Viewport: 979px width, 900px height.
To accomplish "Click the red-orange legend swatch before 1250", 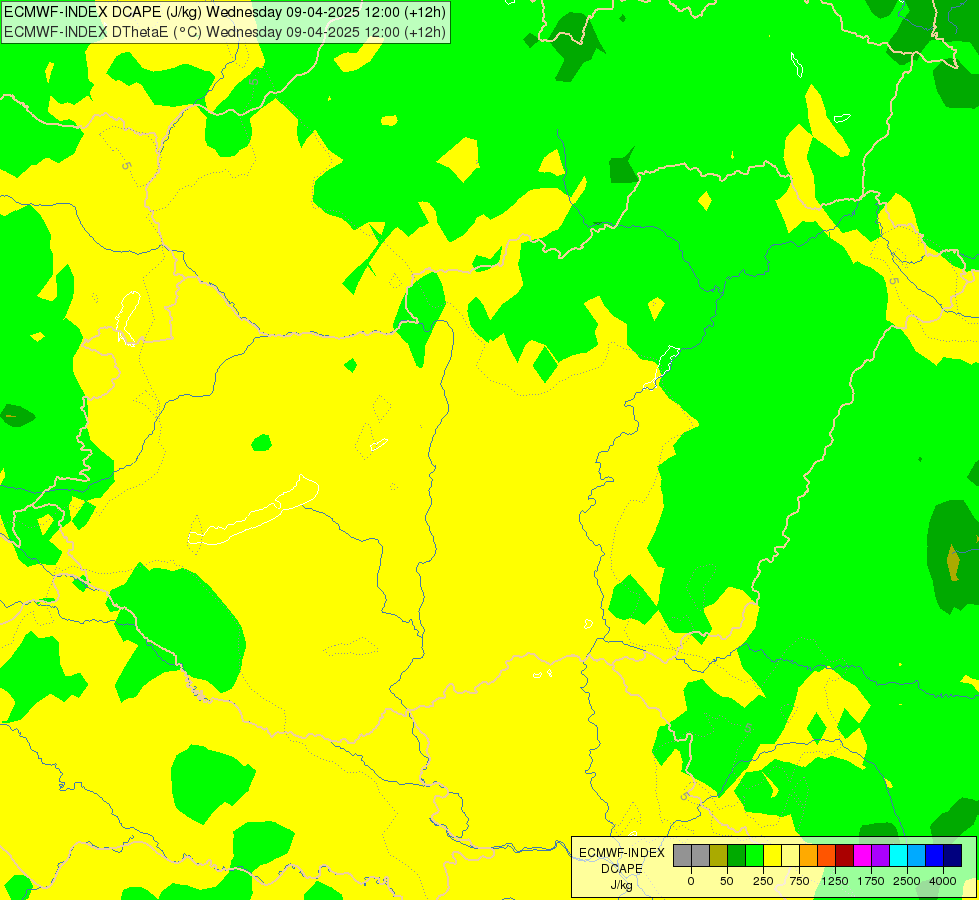I will click(827, 856).
